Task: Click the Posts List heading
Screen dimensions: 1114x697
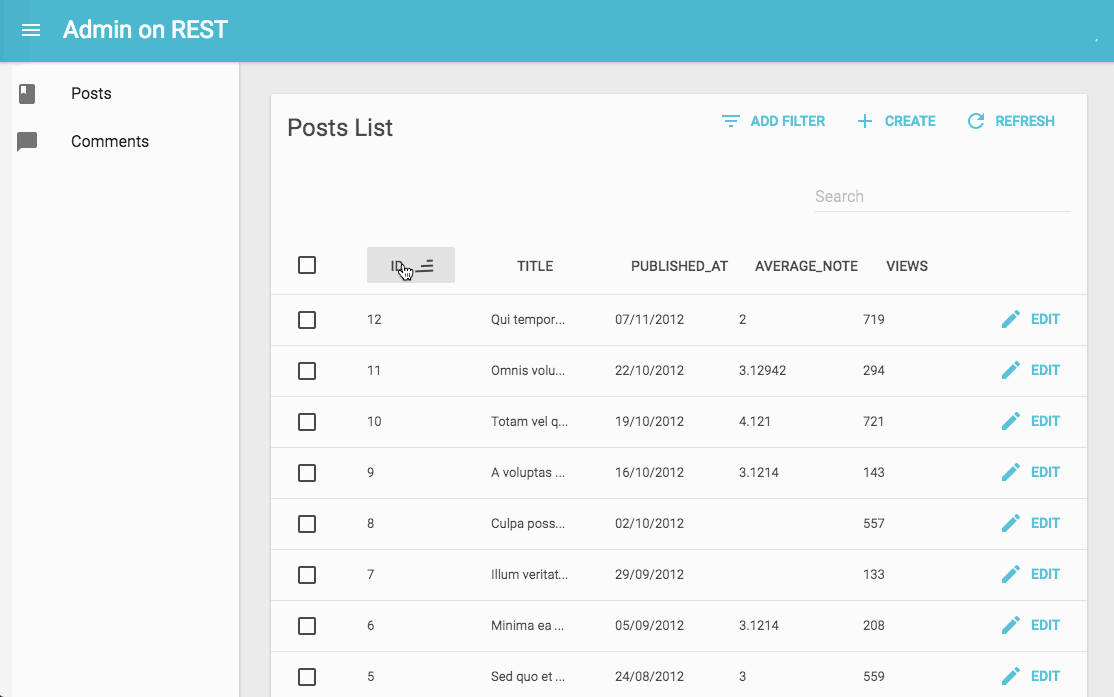Action: tap(340, 128)
